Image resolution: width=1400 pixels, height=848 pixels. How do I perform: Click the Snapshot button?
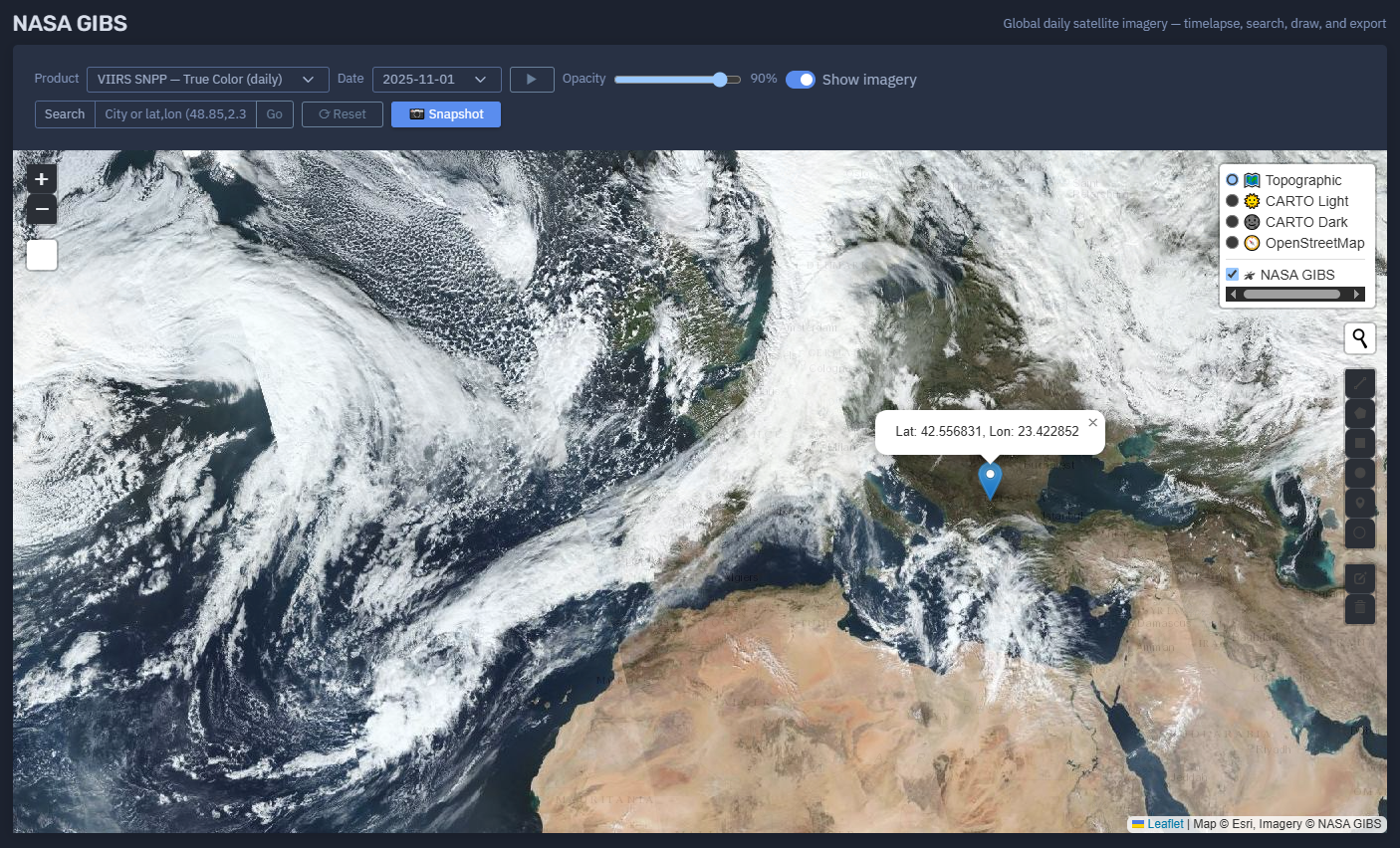coord(446,114)
